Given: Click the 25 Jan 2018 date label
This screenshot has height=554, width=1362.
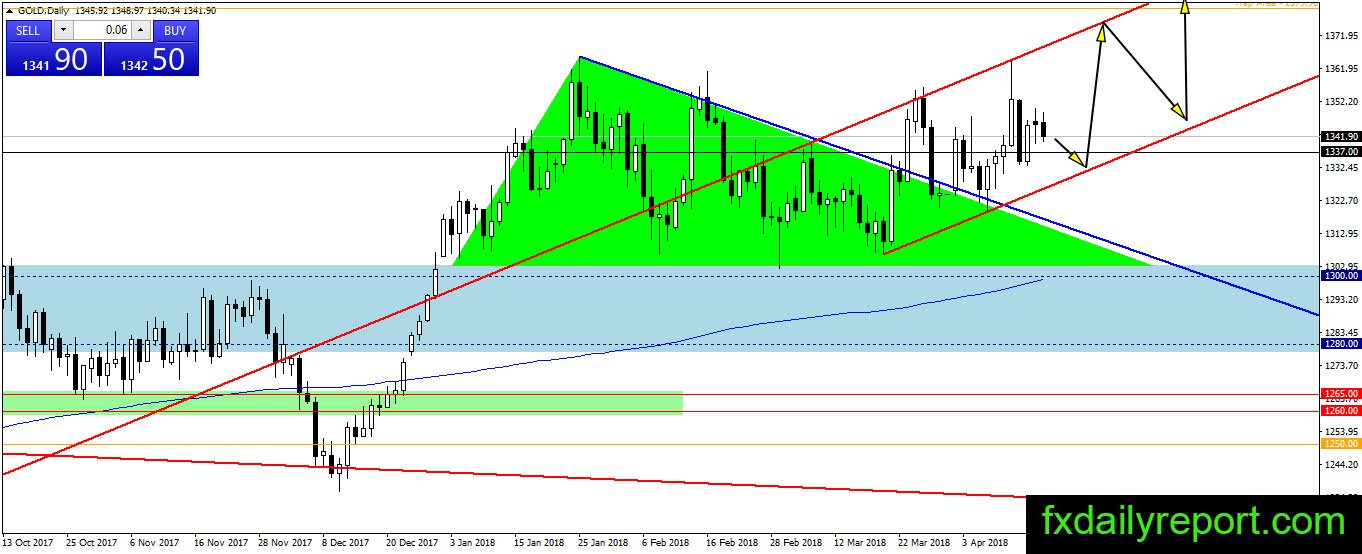Looking at the screenshot, I should 602,543.
